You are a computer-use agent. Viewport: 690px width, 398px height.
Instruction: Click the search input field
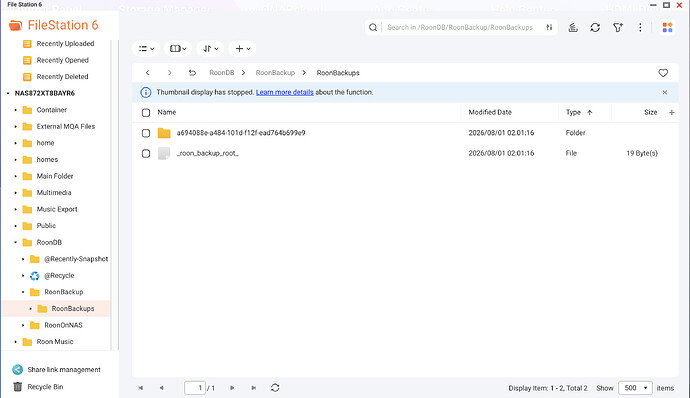pyautogui.click(x=460, y=27)
